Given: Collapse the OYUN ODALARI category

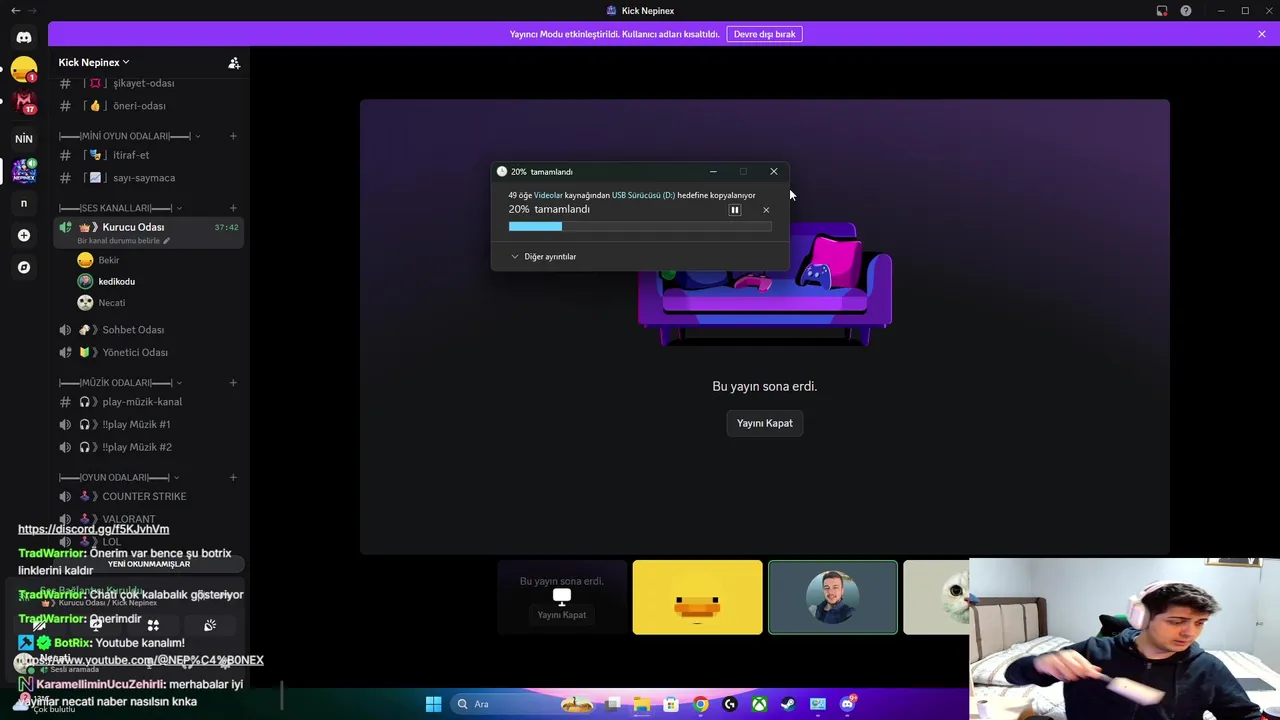Looking at the screenshot, I should tap(119, 477).
